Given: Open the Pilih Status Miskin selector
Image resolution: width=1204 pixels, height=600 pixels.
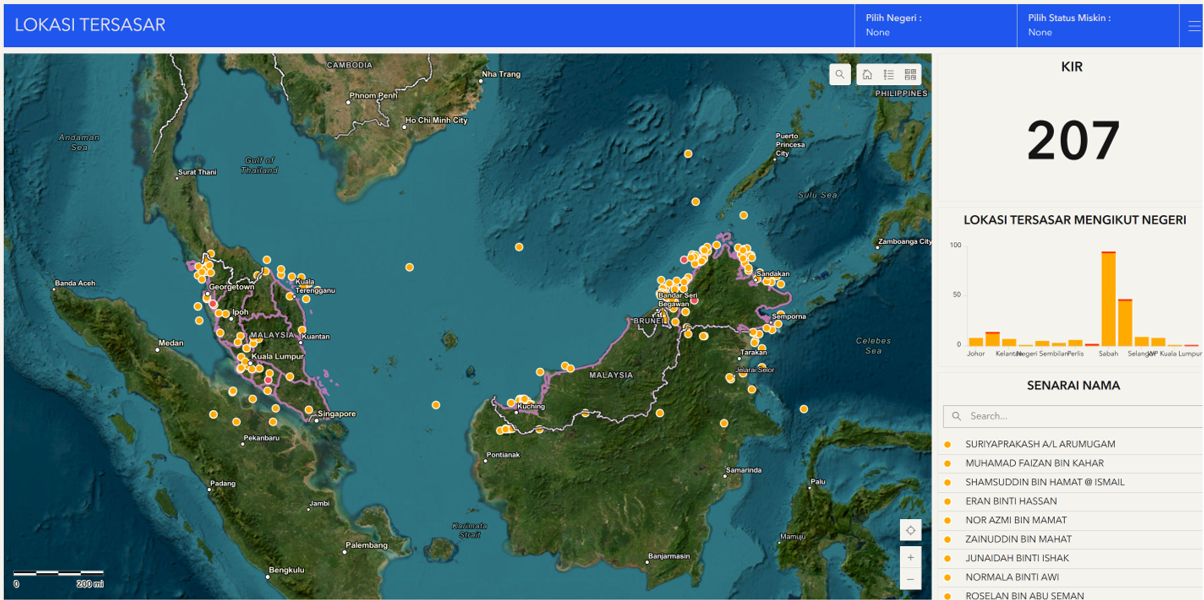Looking at the screenshot, I should [x=1097, y=26].
